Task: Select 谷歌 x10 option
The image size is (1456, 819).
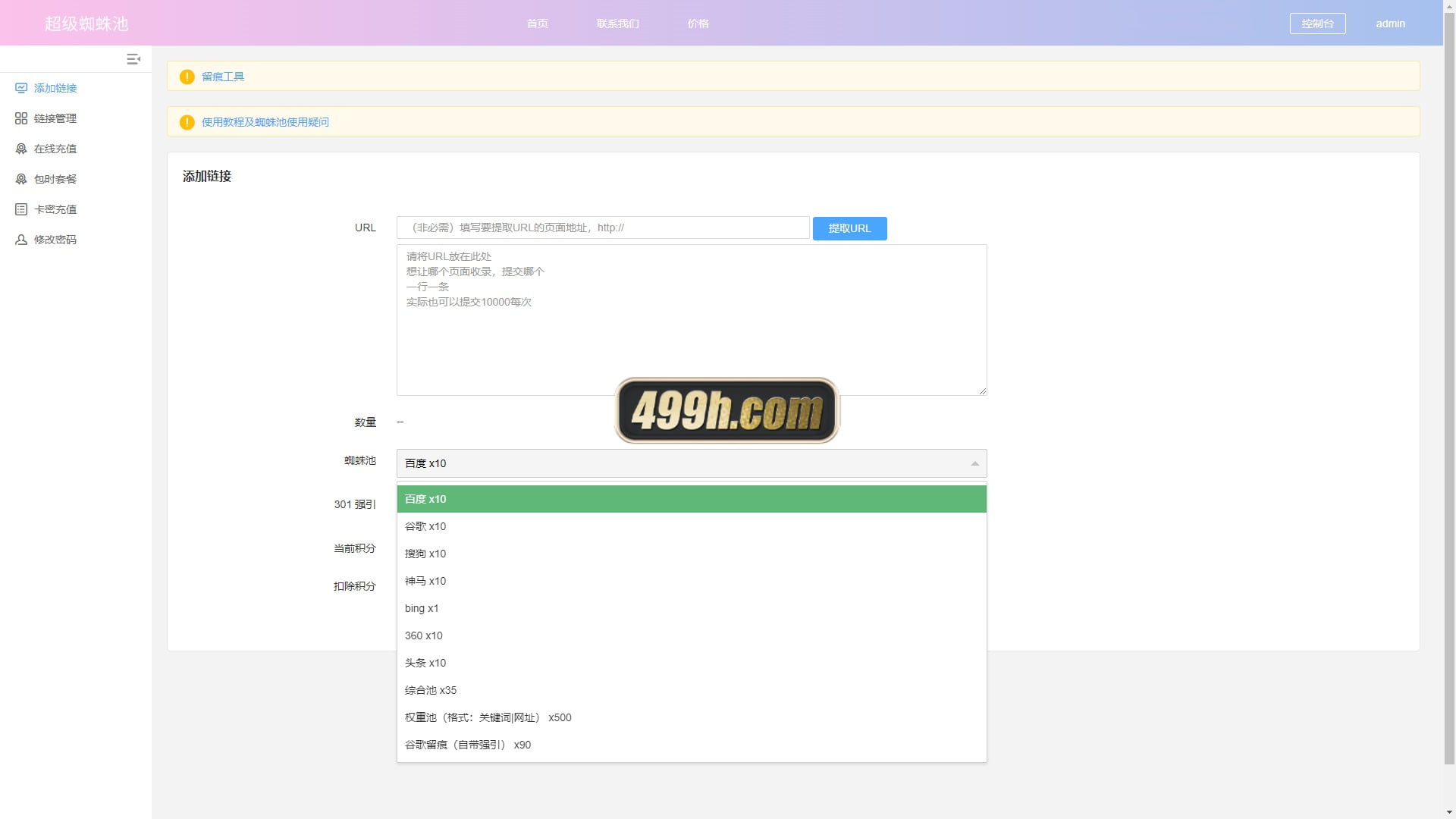Action: 692,526
